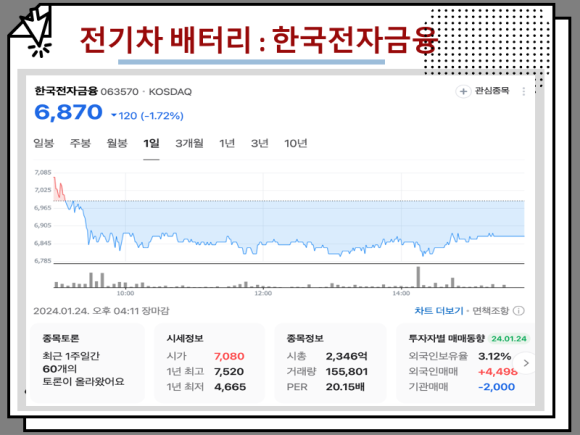The image size is (580, 435).
Task: Click the current price 6,870
Action: coord(68,112)
